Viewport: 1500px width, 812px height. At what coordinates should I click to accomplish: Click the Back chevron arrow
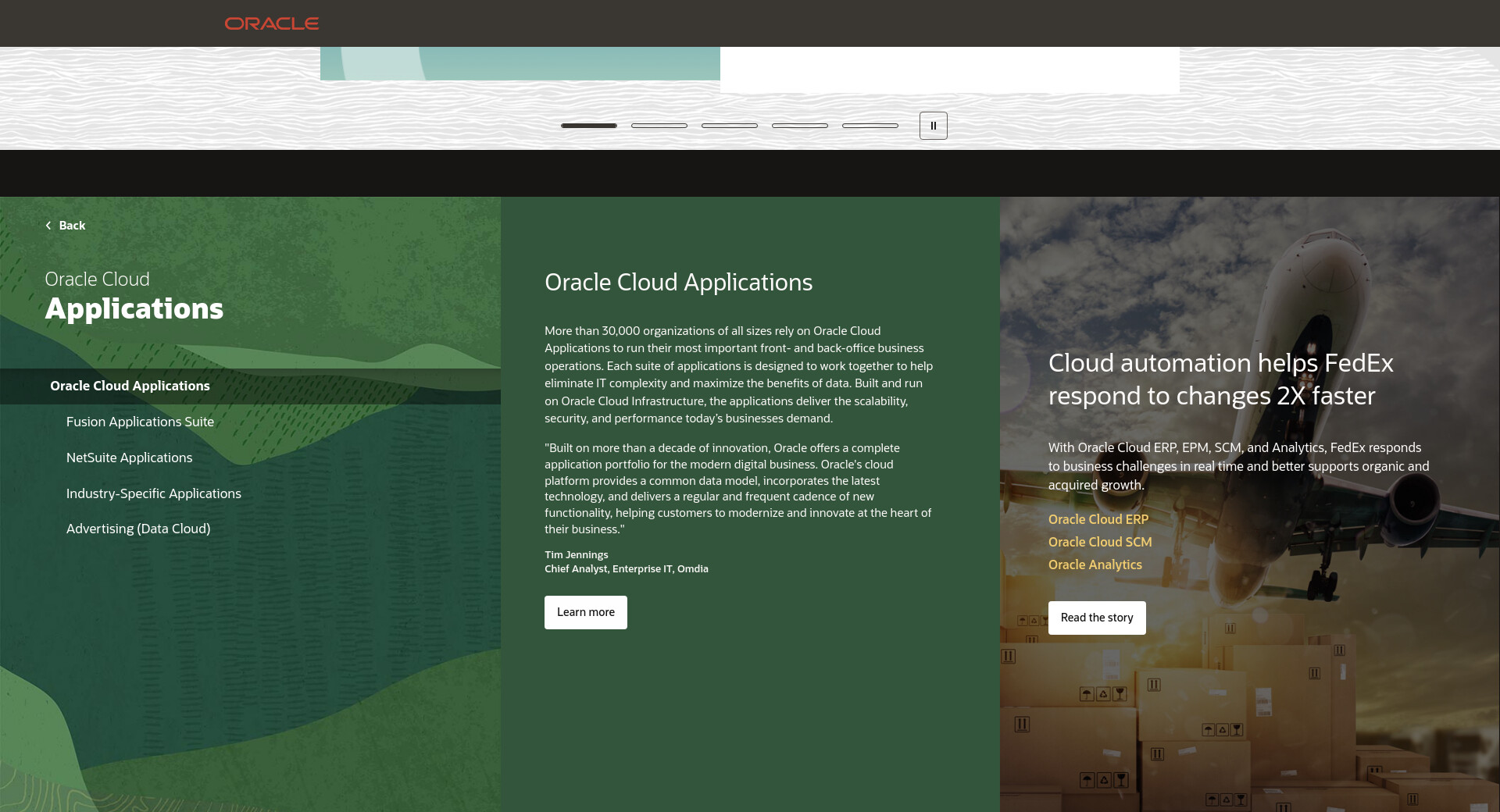click(x=48, y=226)
